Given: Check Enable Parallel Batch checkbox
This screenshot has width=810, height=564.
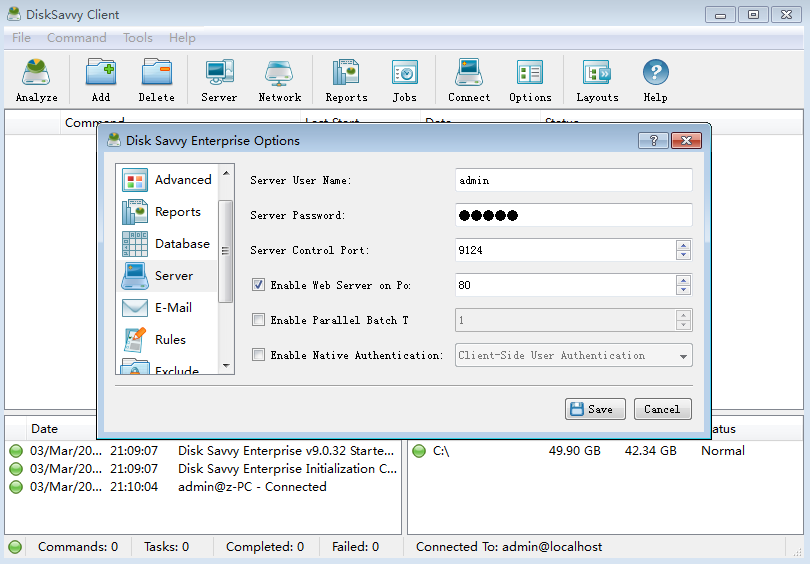Looking at the screenshot, I should pos(258,320).
